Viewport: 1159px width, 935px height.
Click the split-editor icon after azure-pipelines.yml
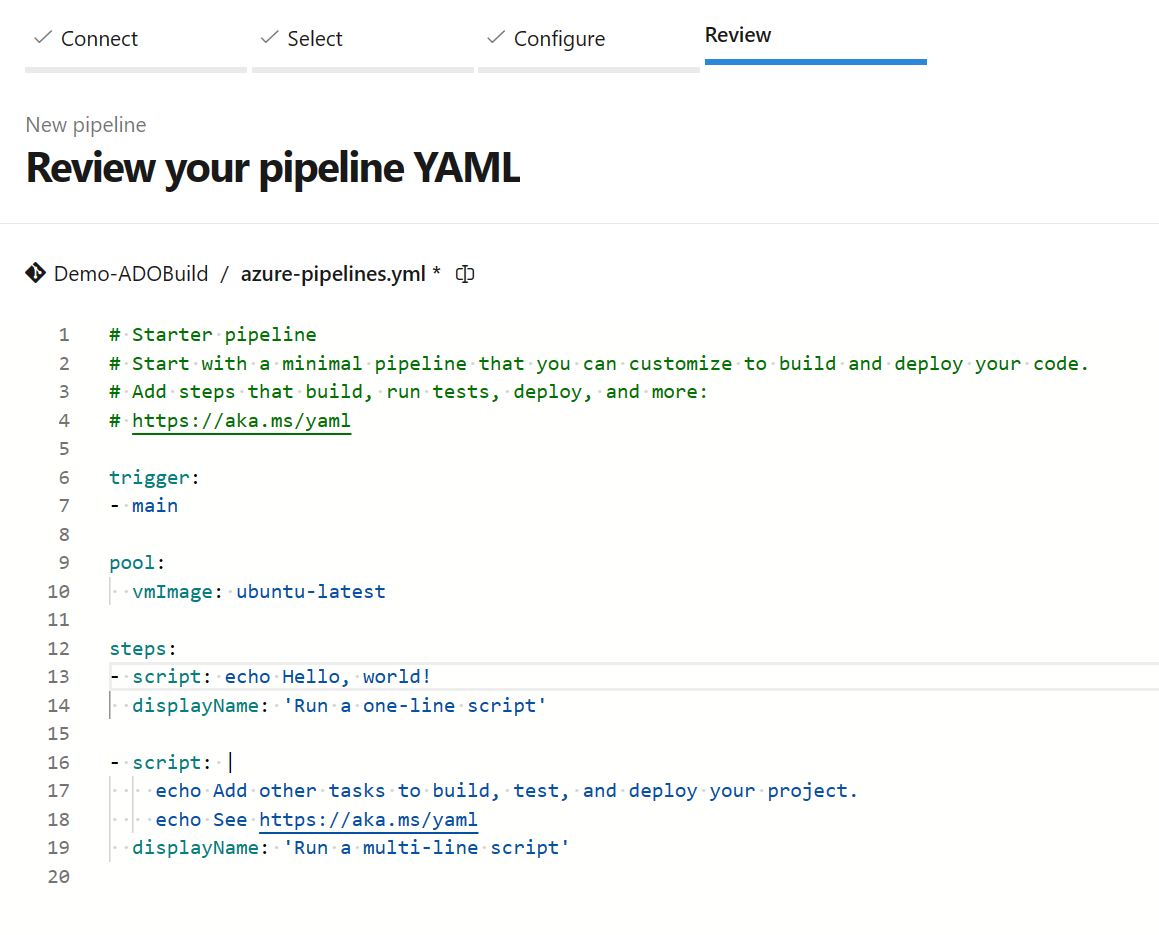tap(464, 273)
